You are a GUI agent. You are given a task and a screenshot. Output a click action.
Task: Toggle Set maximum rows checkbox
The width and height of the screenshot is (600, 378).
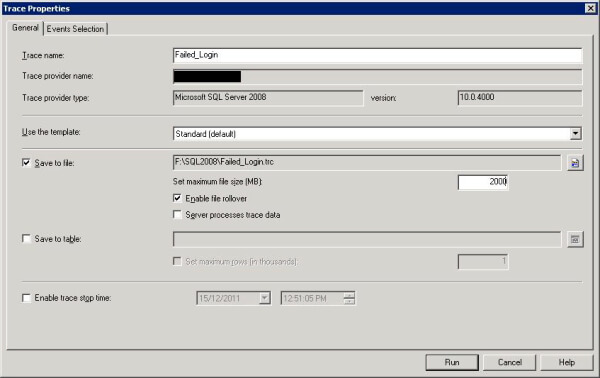(x=177, y=261)
